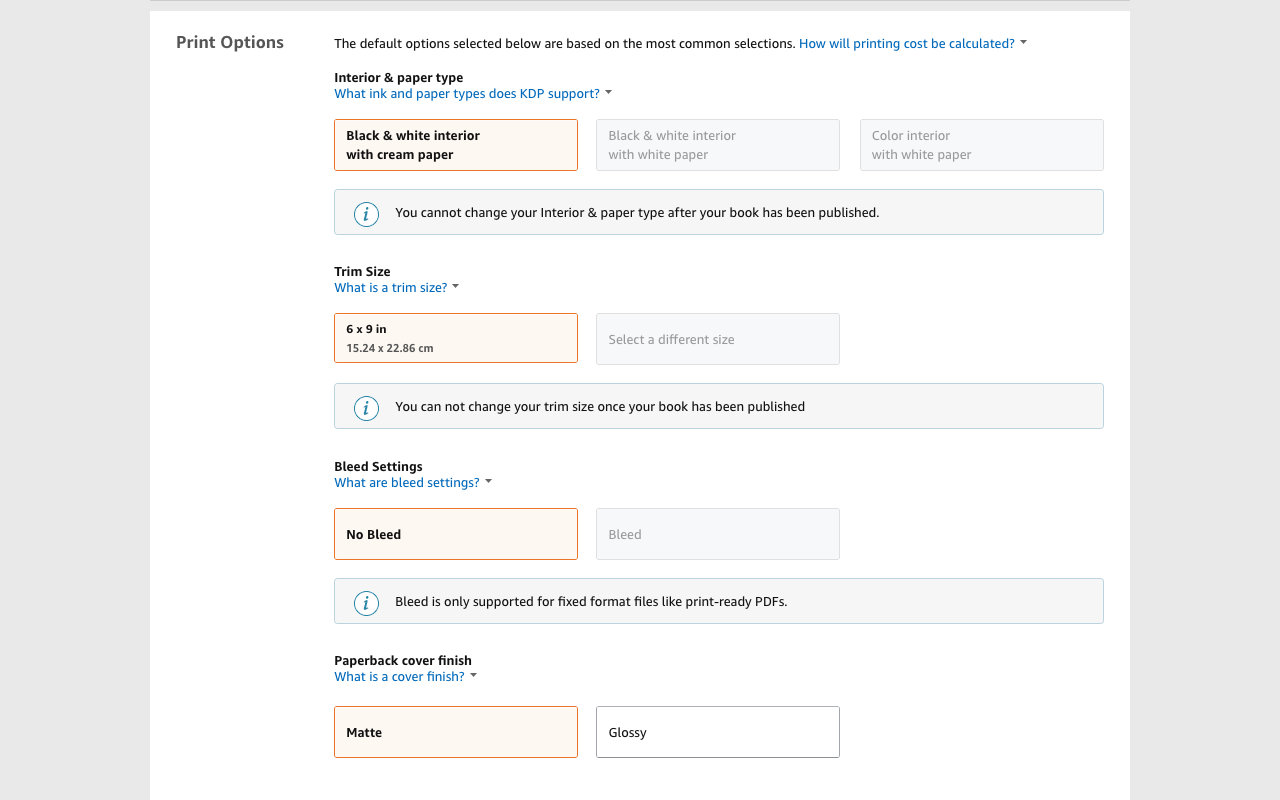Select "Black & white interior with white paper"

[717, 145]
